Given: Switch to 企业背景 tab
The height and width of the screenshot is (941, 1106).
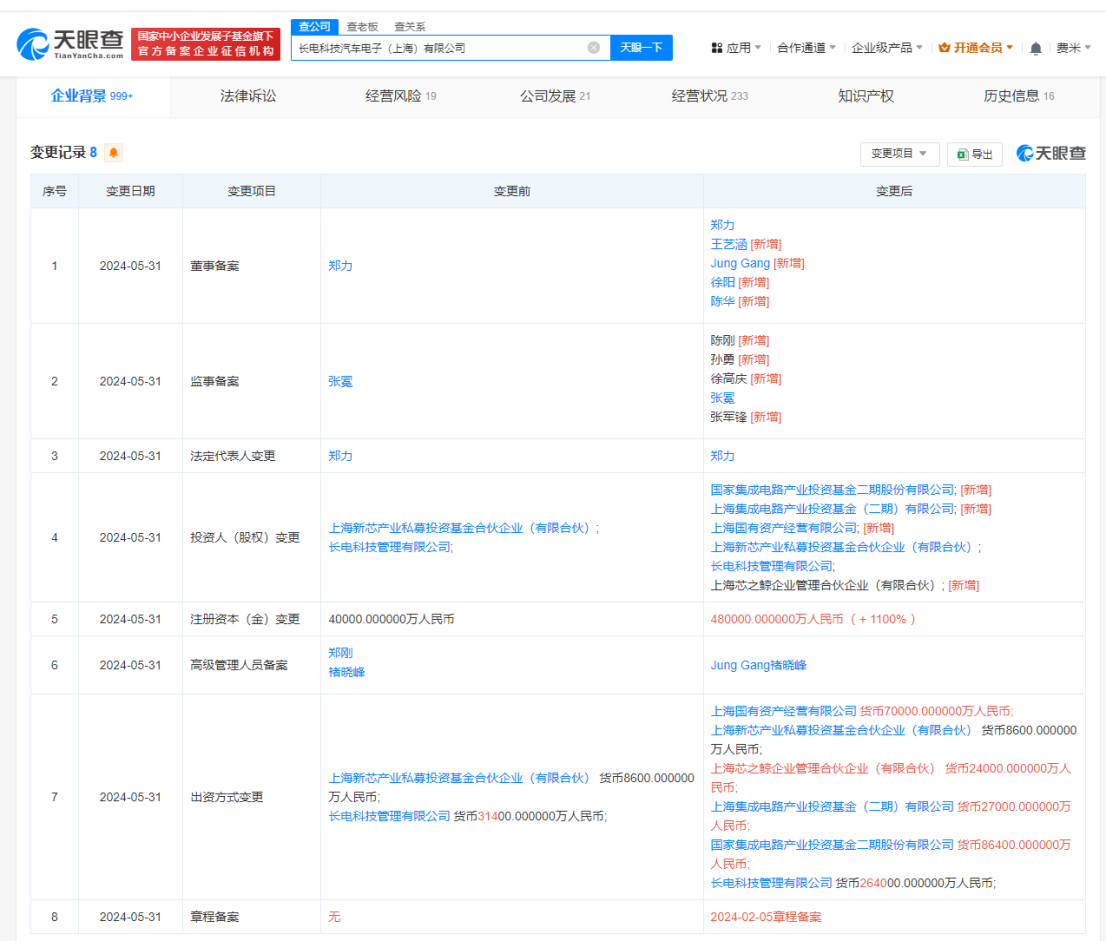Looking at the screenshot, I should (92, 96).
